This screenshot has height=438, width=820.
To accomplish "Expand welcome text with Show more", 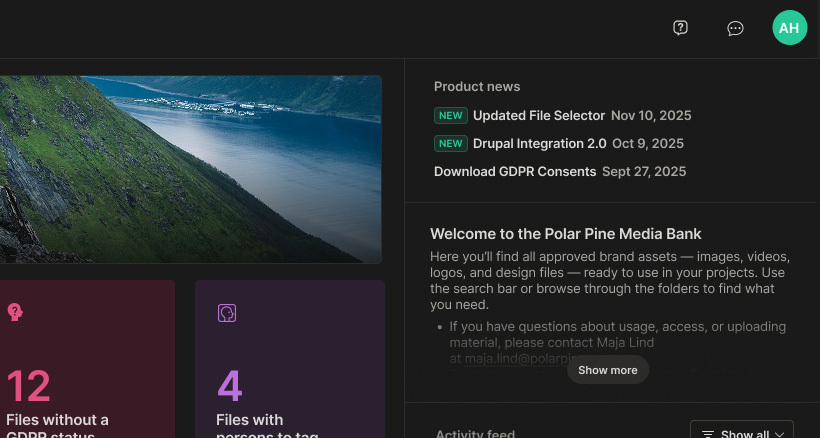I will click(607, 370).
